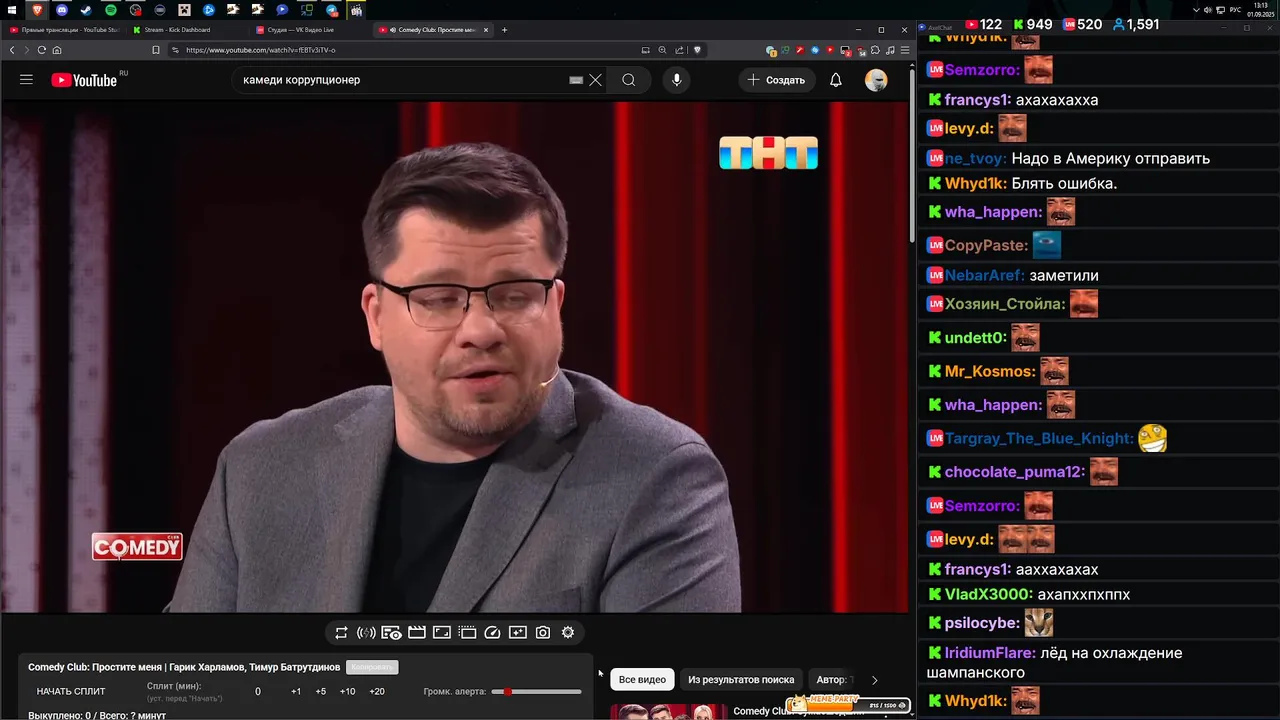Toggle the pop-up player eye icon
The width and height of the screenshot is (1280, 720).
tap(391, 632)
